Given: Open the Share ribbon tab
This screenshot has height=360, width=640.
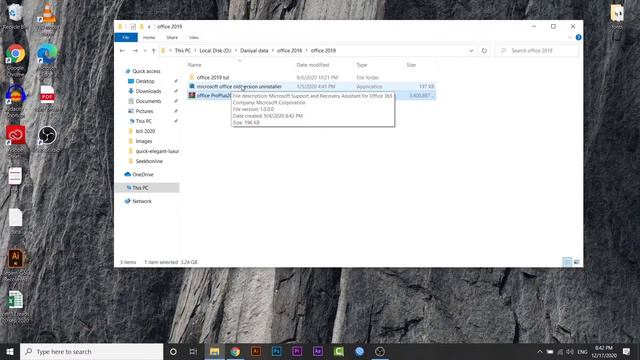Looking at the screenshot, I should pyautogui.click(x=172, y=38).
